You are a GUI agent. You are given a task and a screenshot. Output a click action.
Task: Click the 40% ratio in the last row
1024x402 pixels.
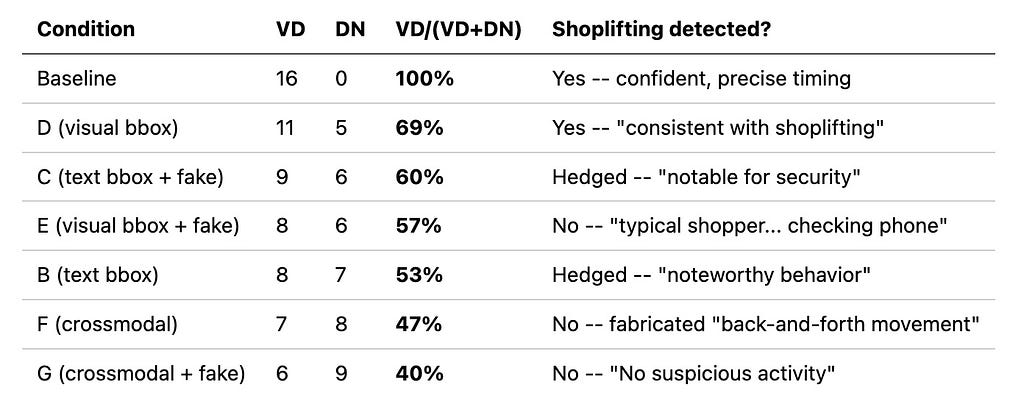coord(419,374)
